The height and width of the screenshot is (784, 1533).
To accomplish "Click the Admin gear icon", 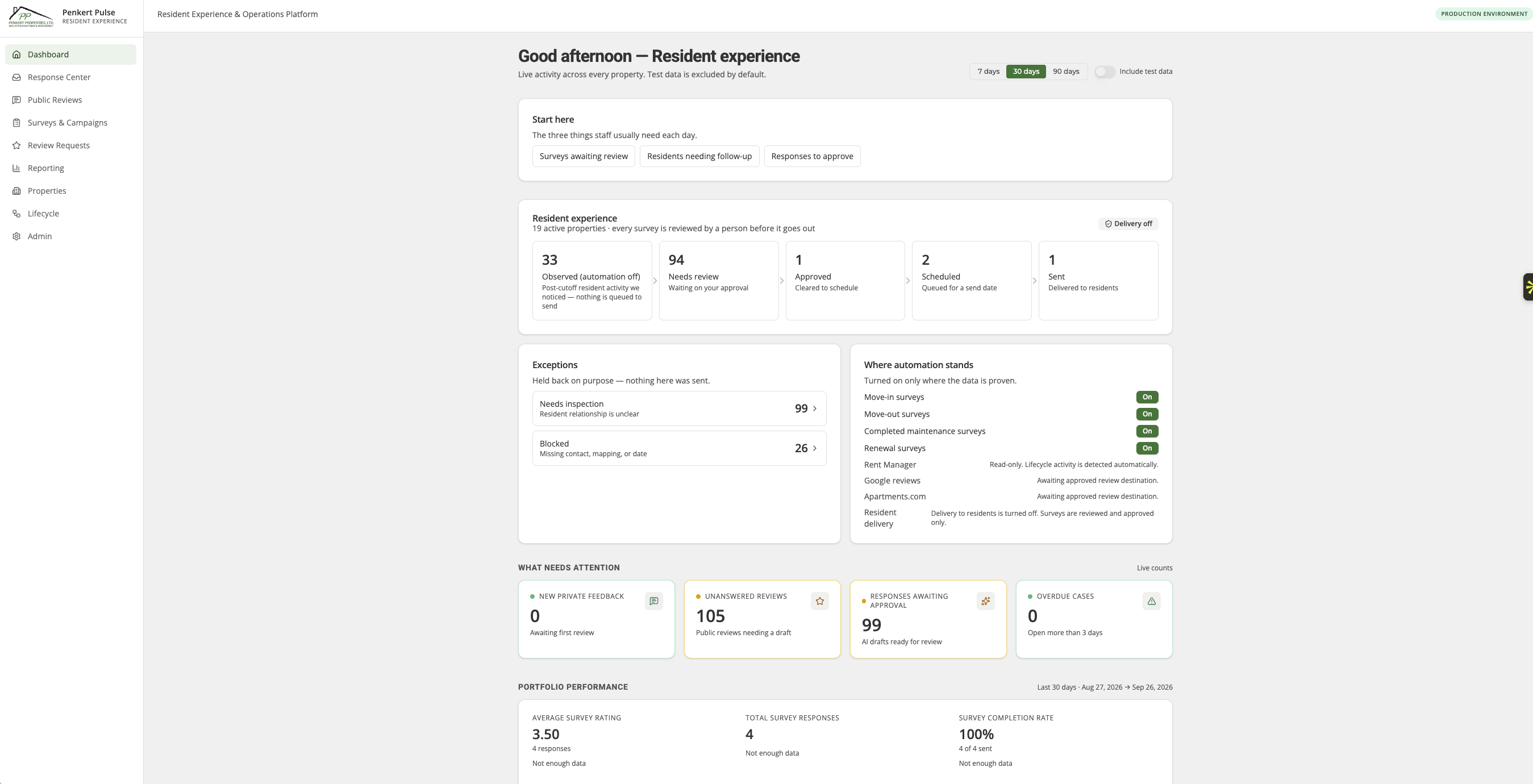I will 16,236.
